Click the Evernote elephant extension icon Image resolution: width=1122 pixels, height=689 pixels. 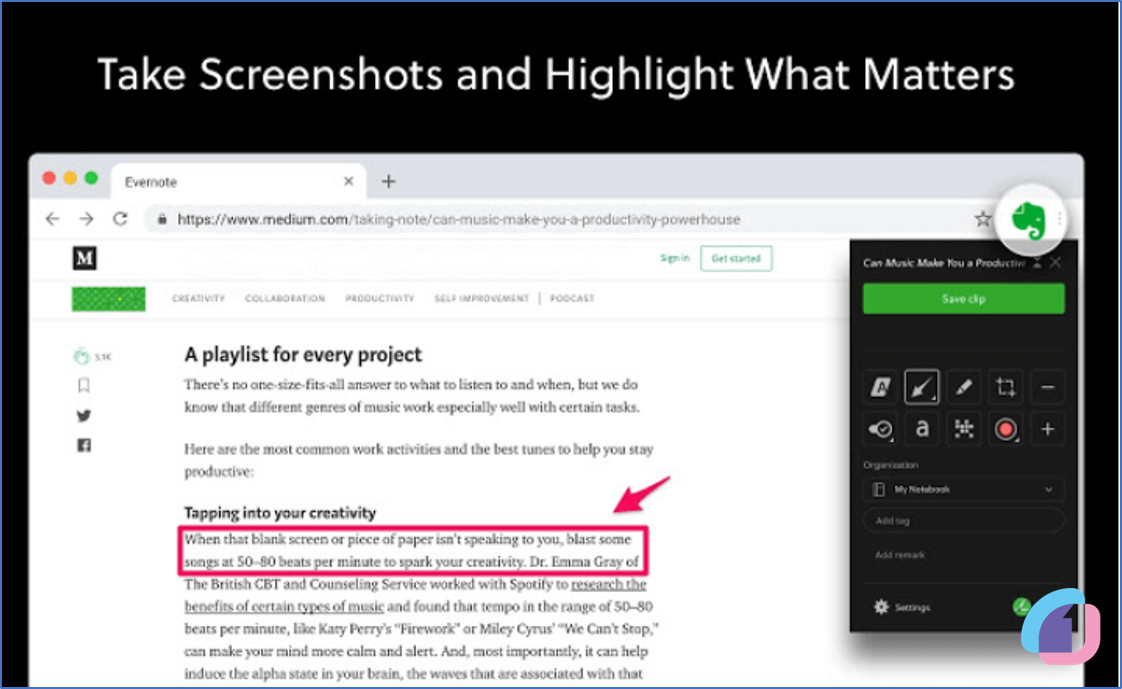[1029, 220]
